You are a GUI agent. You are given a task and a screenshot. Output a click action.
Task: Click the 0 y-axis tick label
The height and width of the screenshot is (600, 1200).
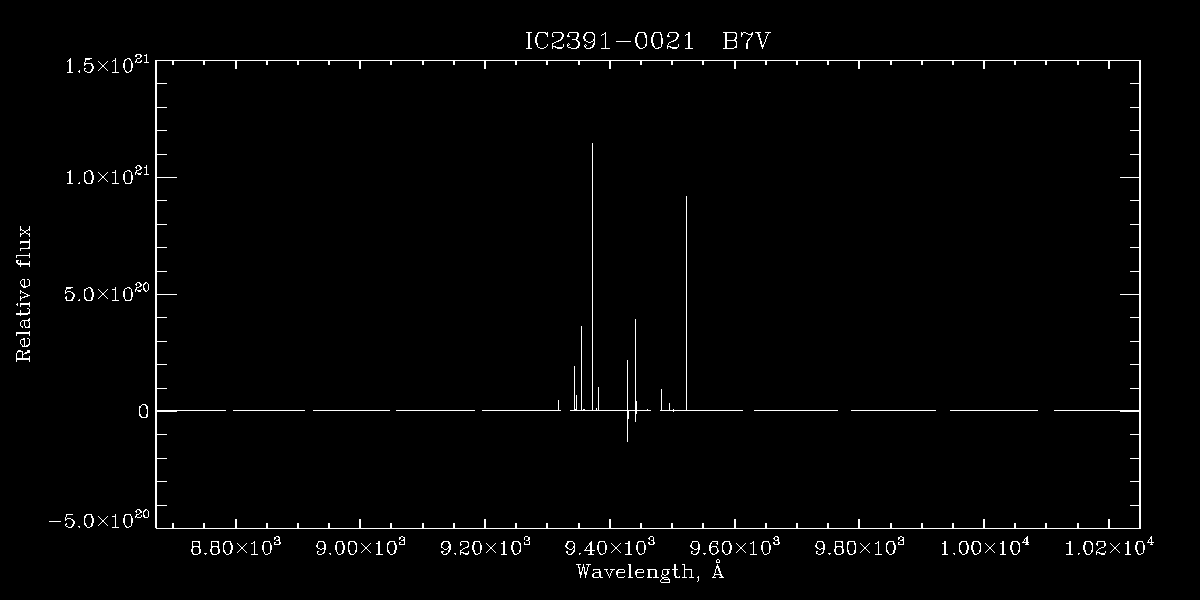click(144, 412)
